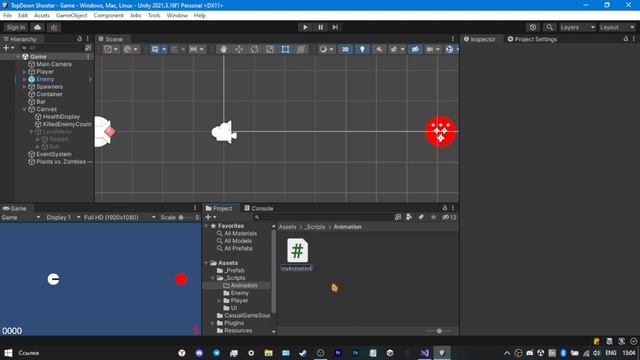This screenshot has height=360, width=640.
Task: Open the cloud services icon
Action: click(38, 27)
